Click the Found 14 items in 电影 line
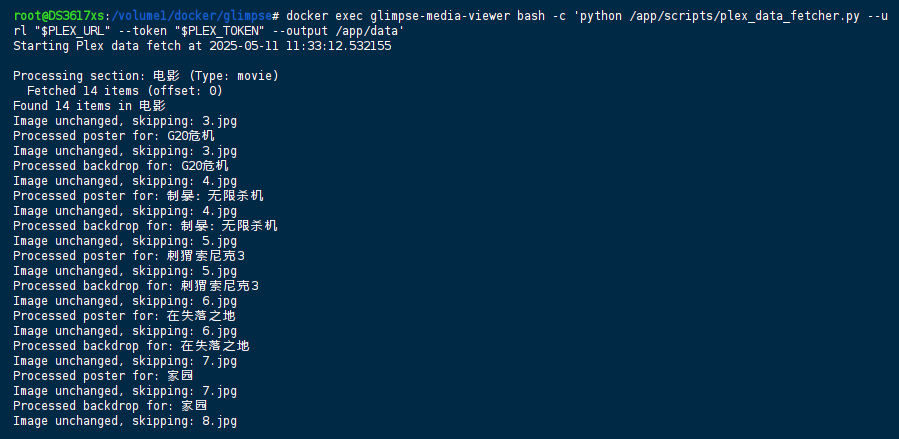The image size is (899, 439). pyautogui.click(x=89, y=105)
